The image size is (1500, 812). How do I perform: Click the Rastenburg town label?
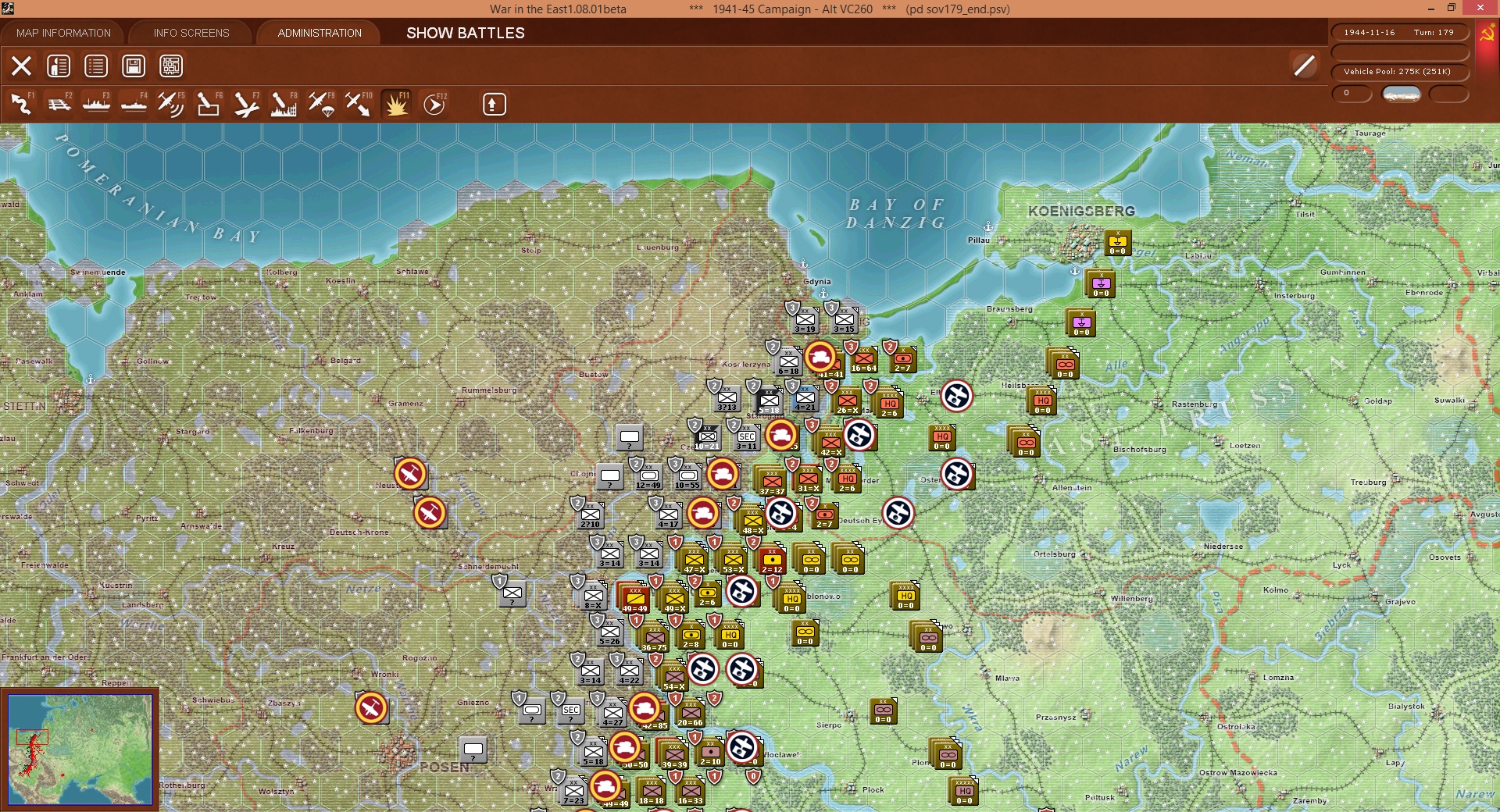coord(1195,404)
